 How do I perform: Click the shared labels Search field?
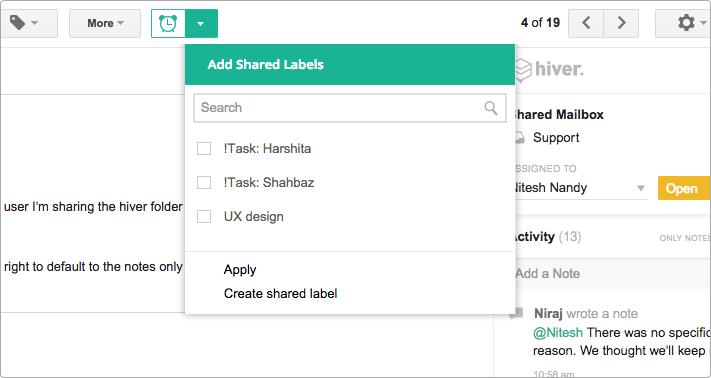point(350,108)
